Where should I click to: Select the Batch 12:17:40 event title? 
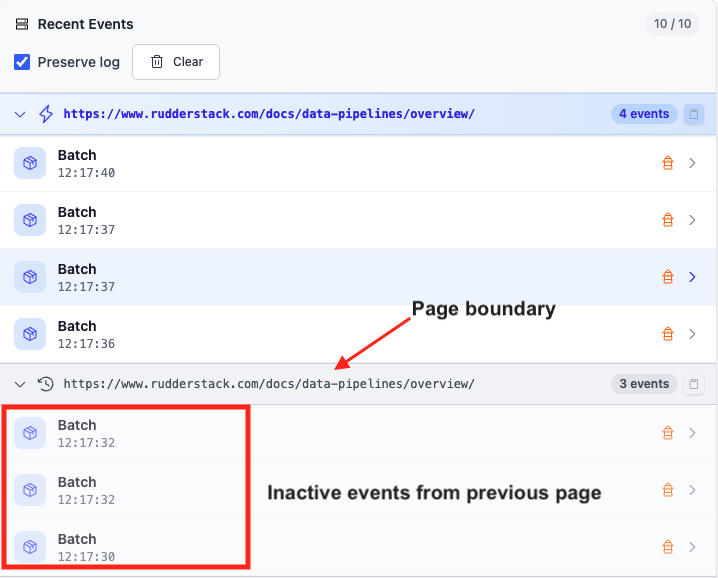(x=77, y=155)
